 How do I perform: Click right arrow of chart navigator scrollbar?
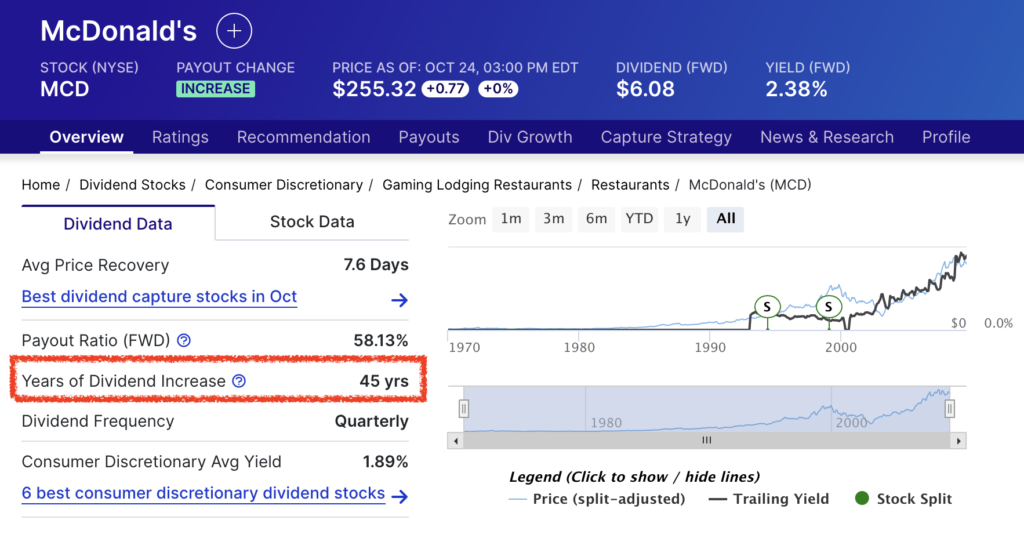pos(958,441)
